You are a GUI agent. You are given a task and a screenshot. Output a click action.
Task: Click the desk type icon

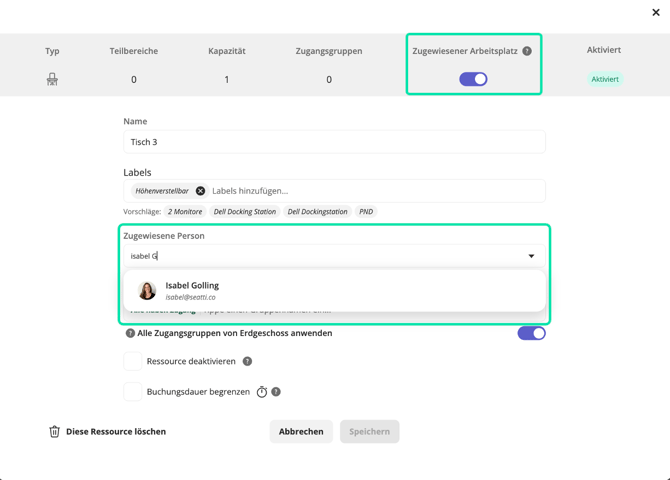click(x=52, y=80)
